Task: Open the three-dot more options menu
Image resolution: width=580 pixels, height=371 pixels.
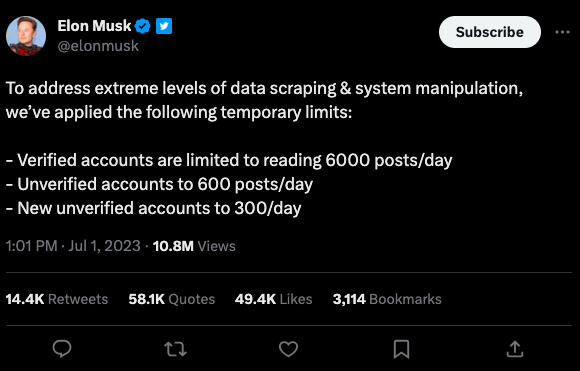Action: click(562, 32)
